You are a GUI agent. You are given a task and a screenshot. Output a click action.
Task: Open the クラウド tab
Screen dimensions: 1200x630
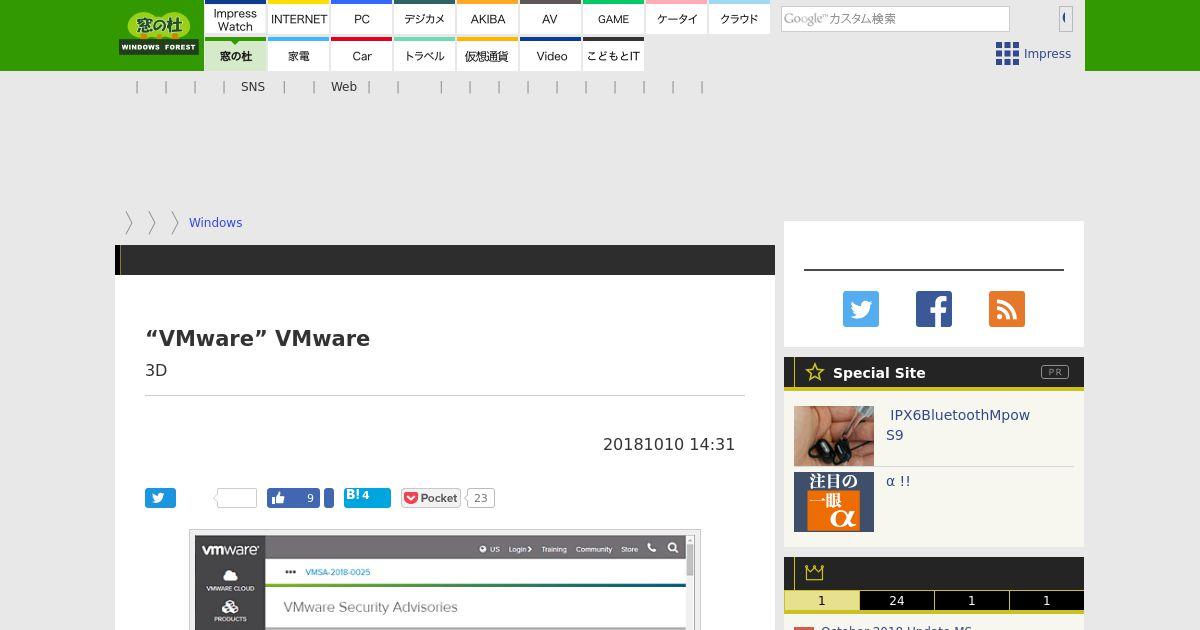pyautogui.click(x=739, y=19)
